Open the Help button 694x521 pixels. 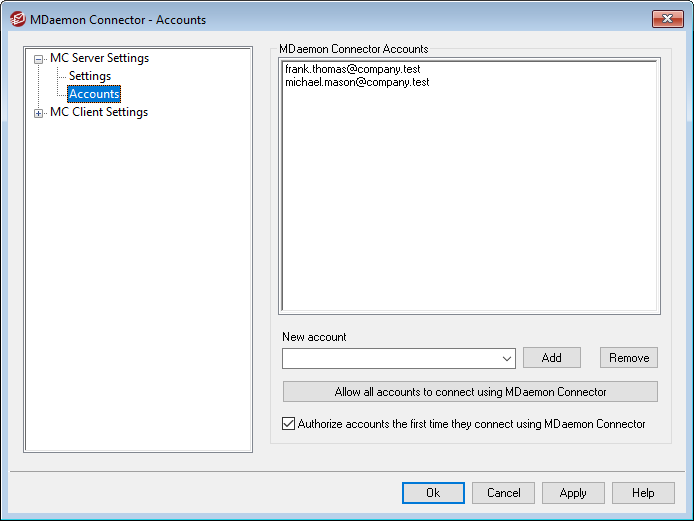coord(643,493)
